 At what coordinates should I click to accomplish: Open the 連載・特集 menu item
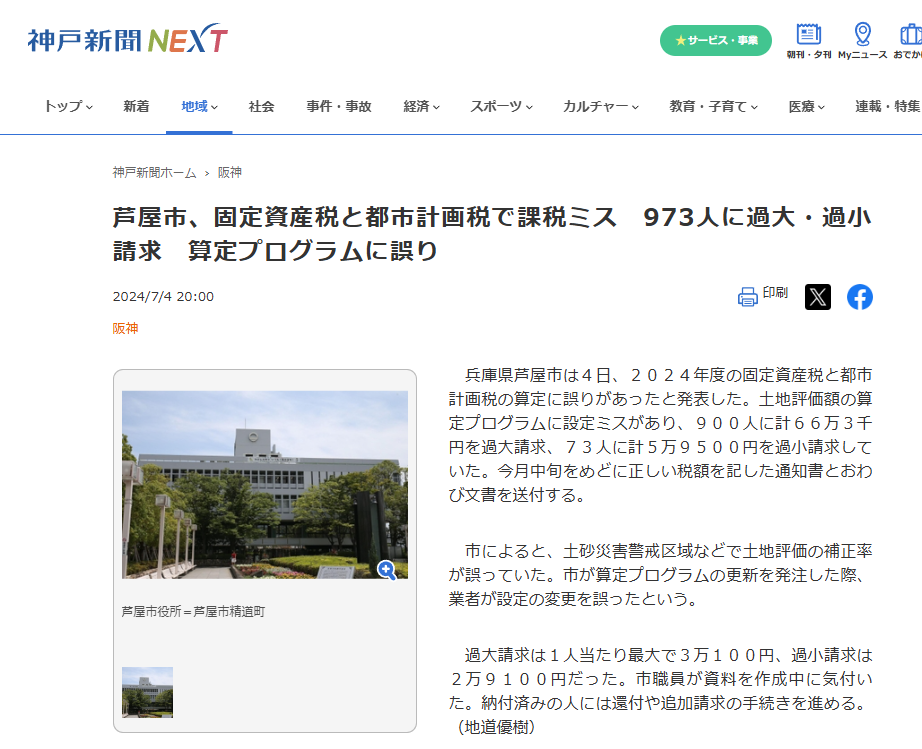pos(888,106)
